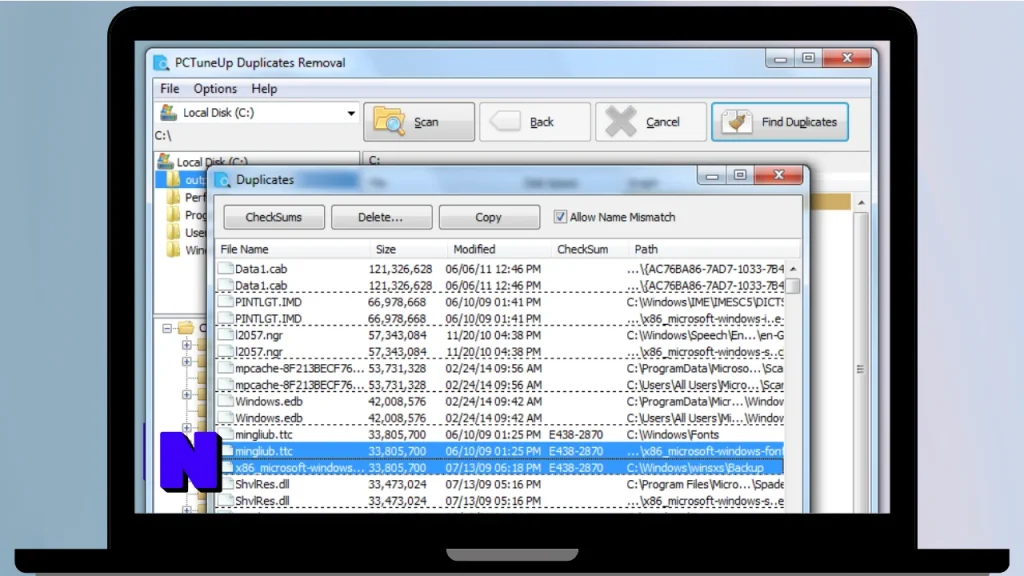Click the Duplicates list scrollbar thumb
The image size is (1024, 576).
(793, 286)
